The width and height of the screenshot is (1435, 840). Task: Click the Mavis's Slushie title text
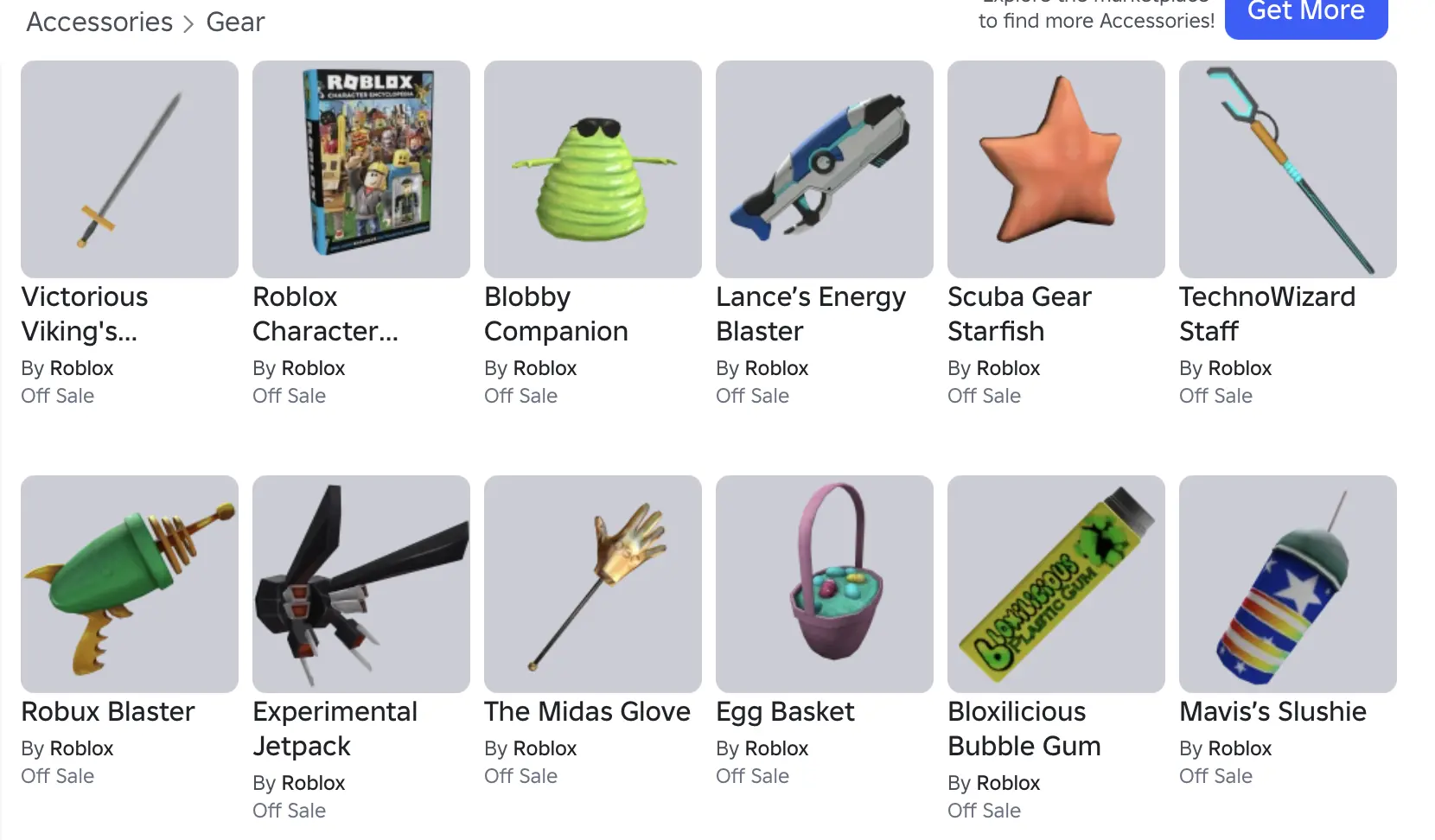tap(1272, 711)
